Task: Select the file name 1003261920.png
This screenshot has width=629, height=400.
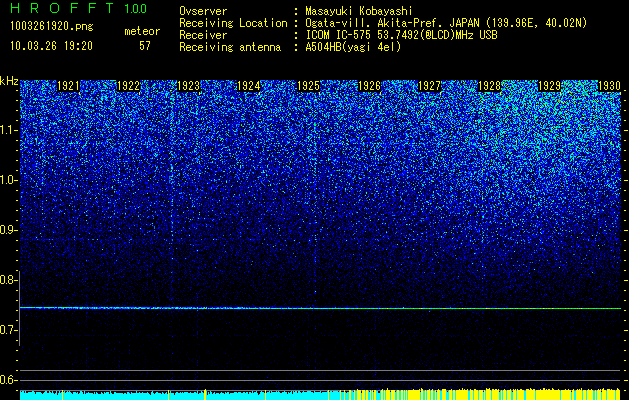Action: coord(52,26)
